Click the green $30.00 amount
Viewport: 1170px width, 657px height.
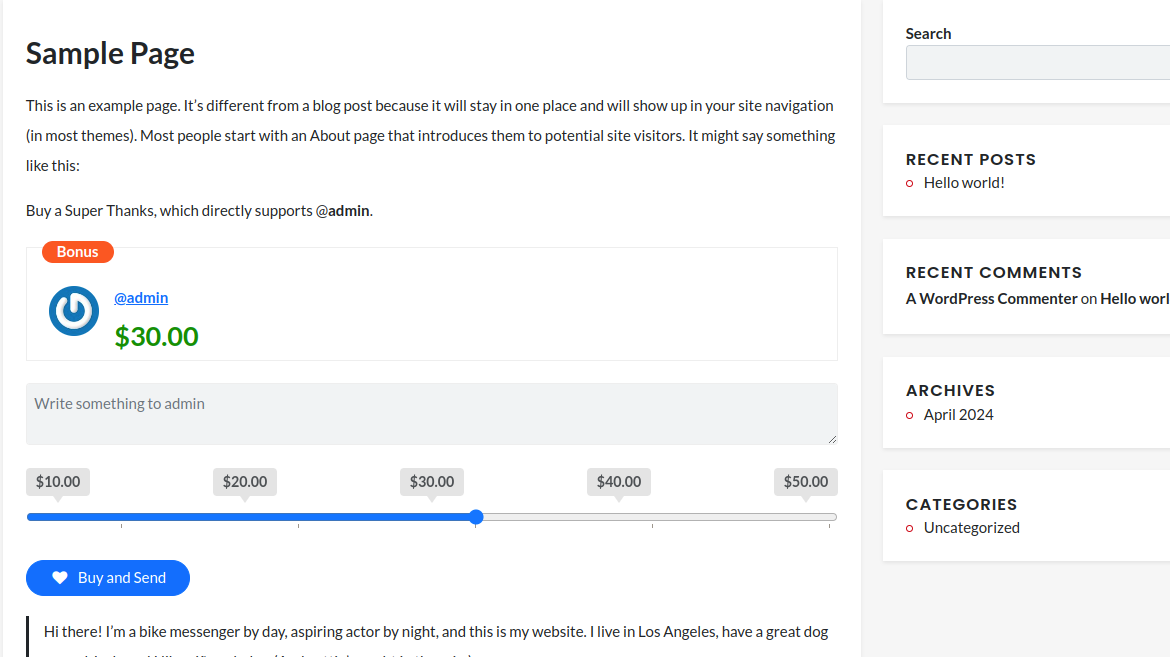point(157,337)
